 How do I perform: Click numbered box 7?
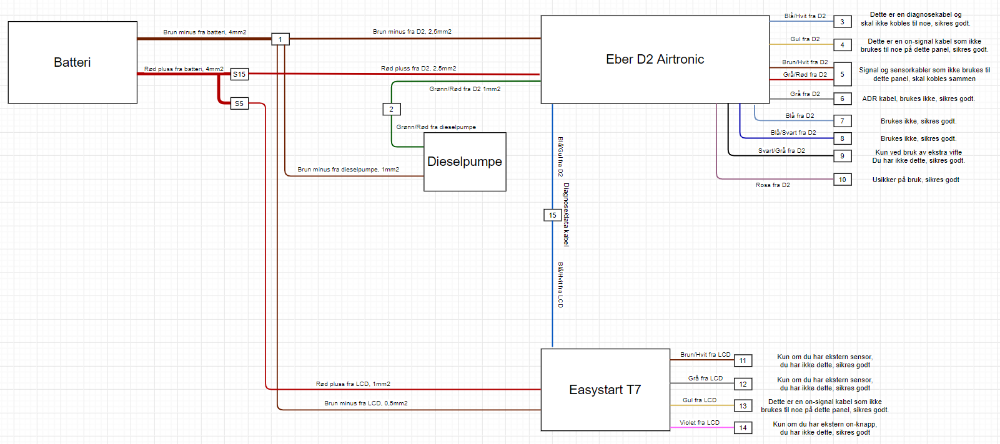[x=842, y=121]
